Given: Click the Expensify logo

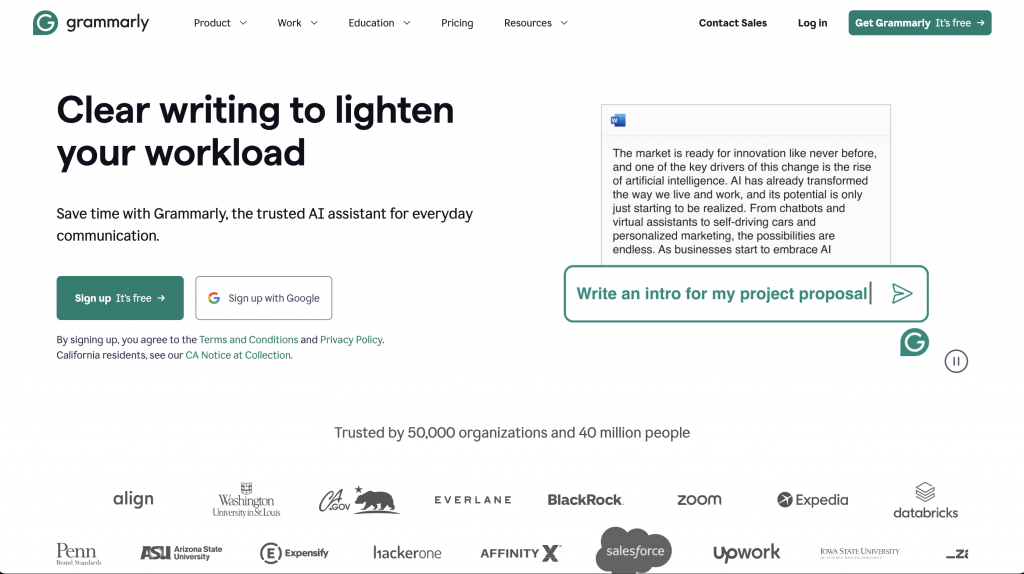Looking at the screenshot, I should (294, 553).
